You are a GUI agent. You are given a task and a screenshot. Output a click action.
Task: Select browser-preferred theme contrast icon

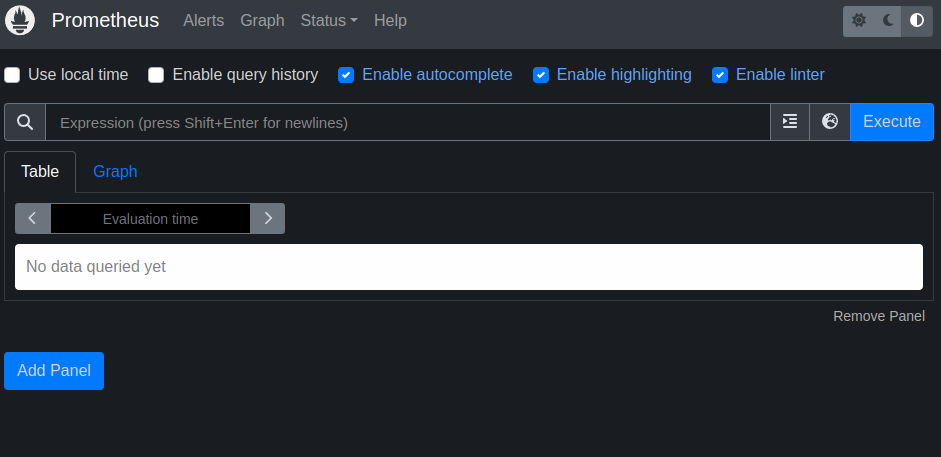coord(917,20)
